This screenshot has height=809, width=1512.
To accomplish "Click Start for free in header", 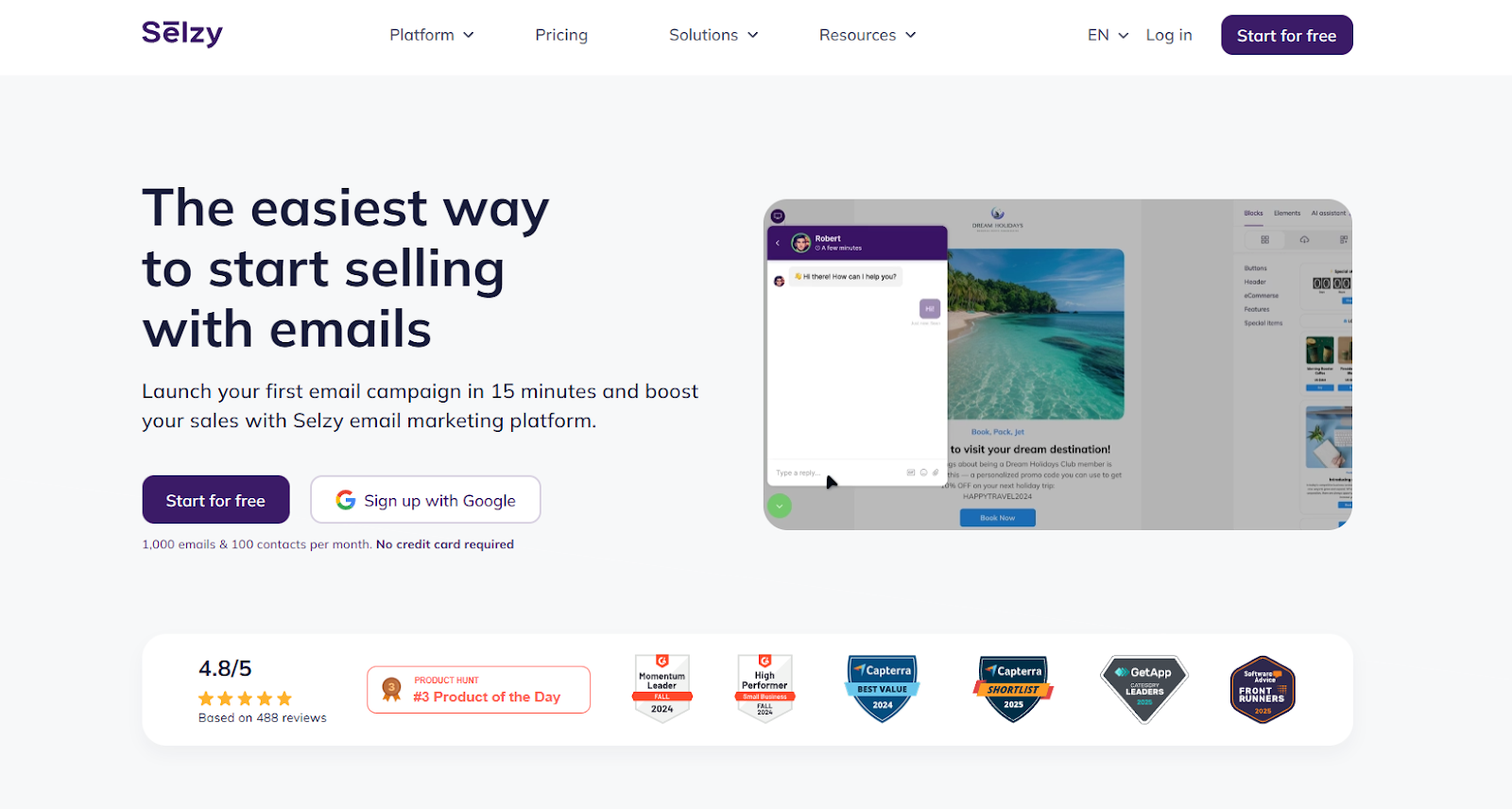I will [1286, 35].
